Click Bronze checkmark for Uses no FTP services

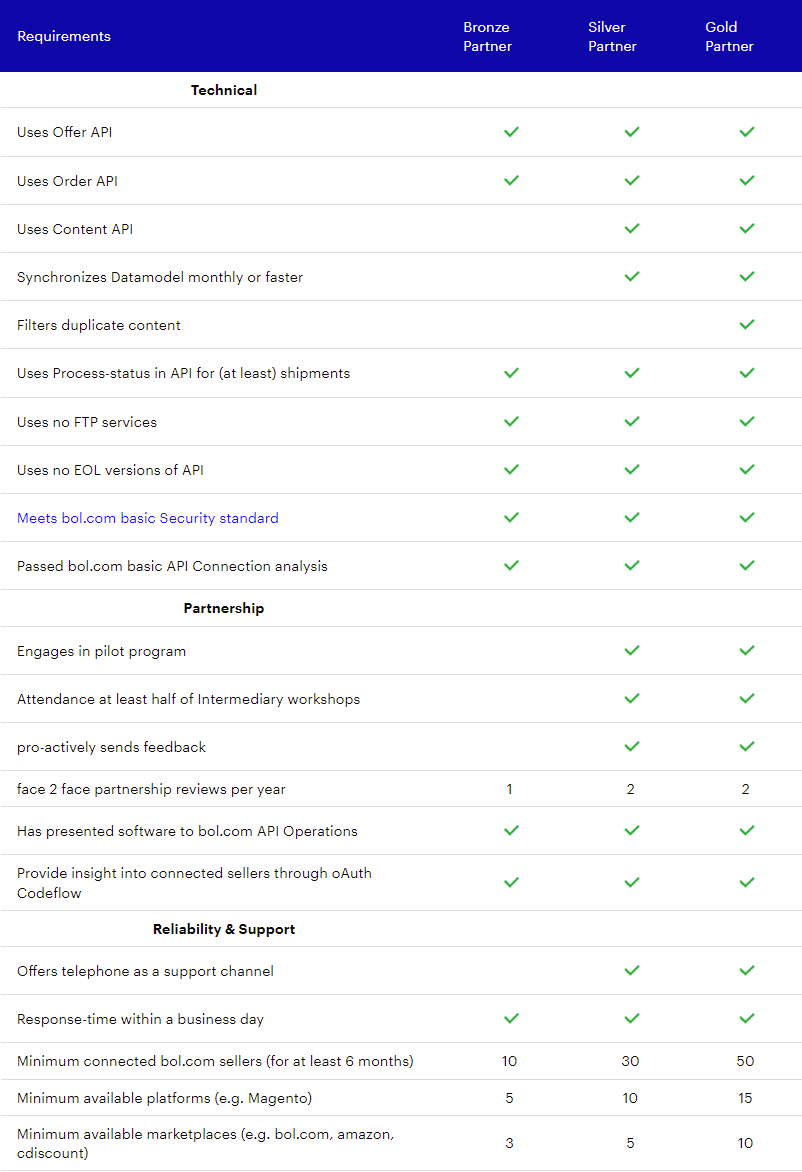tap(511, 421)
